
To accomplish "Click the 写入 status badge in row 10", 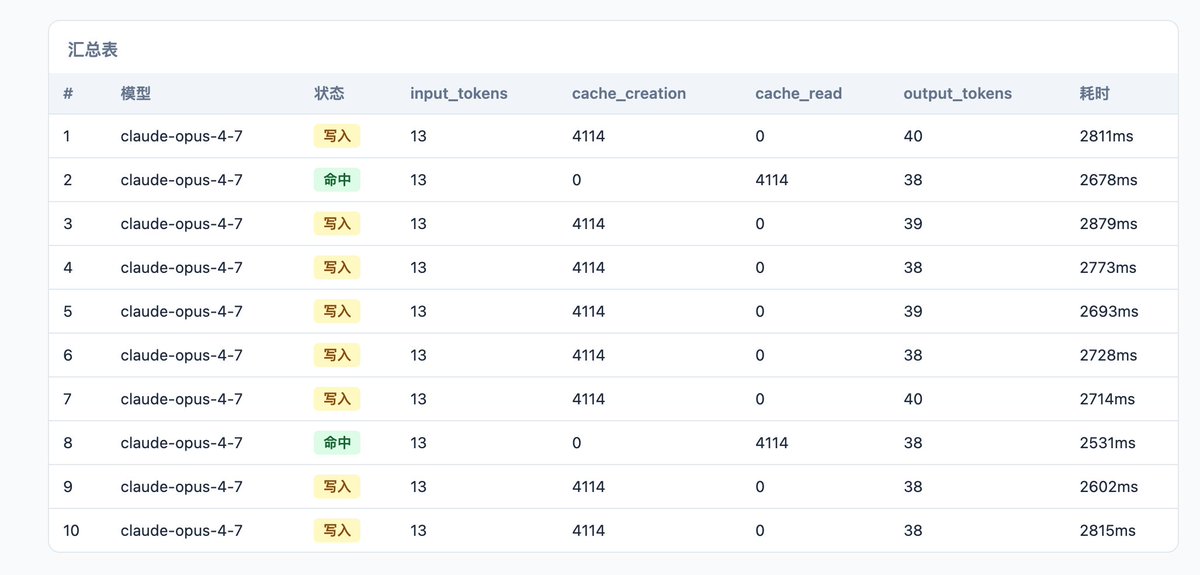I will 337,530.
